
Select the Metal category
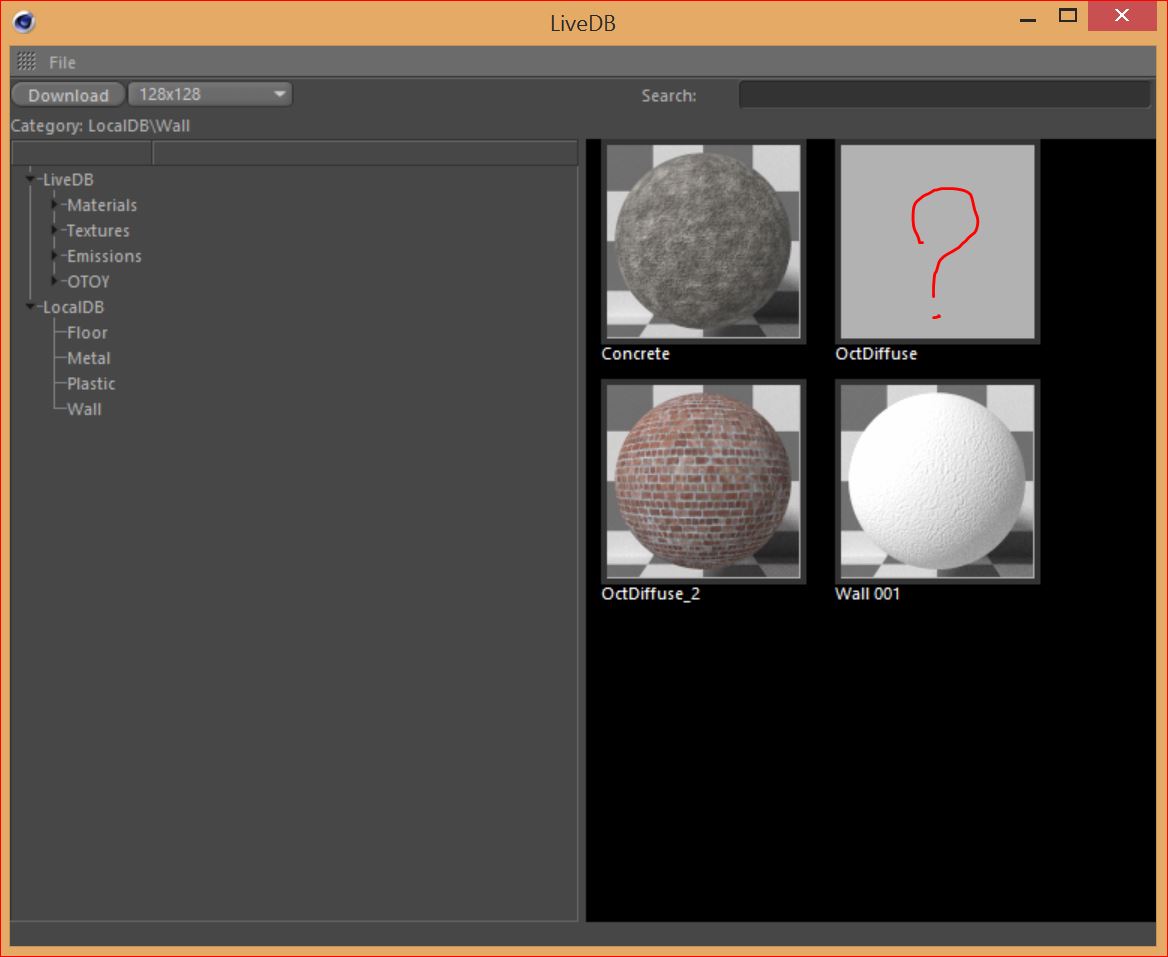tap(89, 358)
